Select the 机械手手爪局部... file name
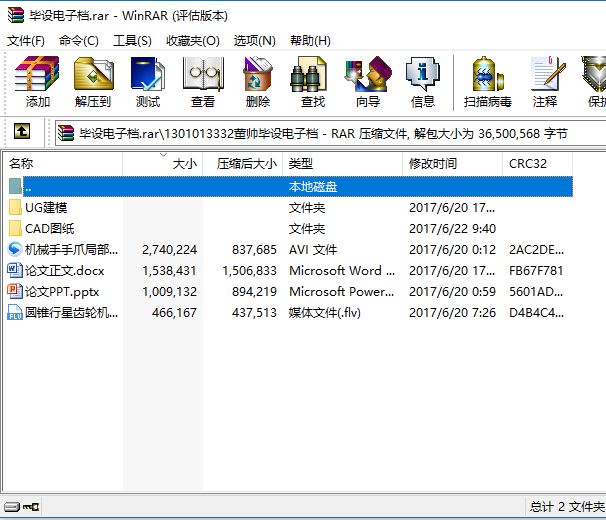 pyautogui.click(x=71, y=249)
